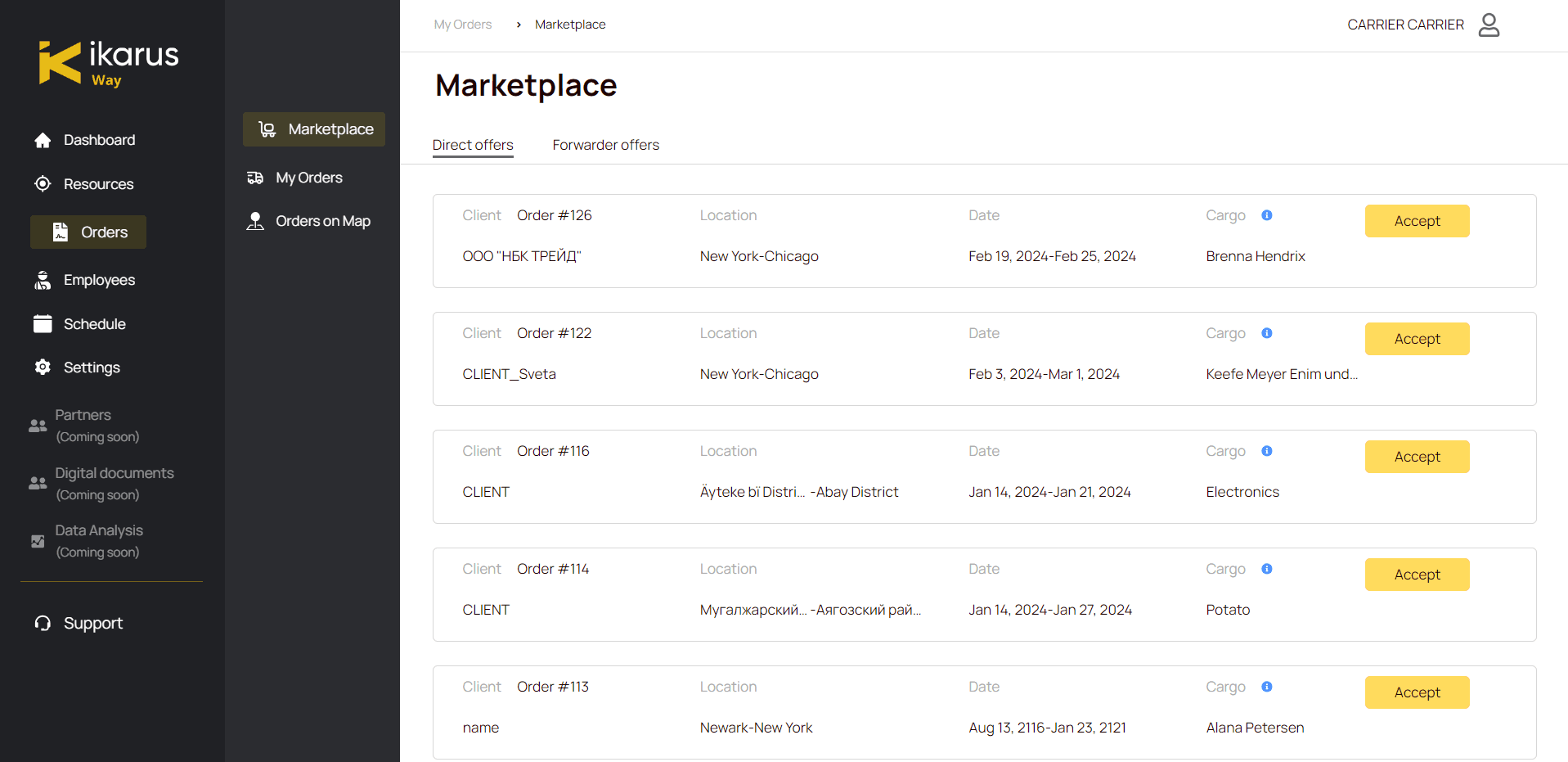Click the ikarus Way logo
The width and height of the screenshot is (1568, 762).
pyautogui.click(x=109, y=63)
